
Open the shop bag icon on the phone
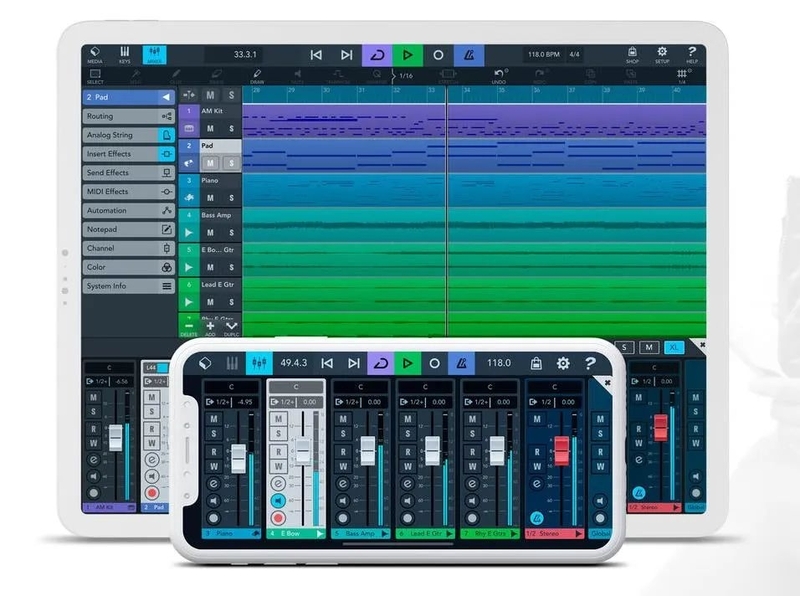pyautogui.click(x=536, y=363)
